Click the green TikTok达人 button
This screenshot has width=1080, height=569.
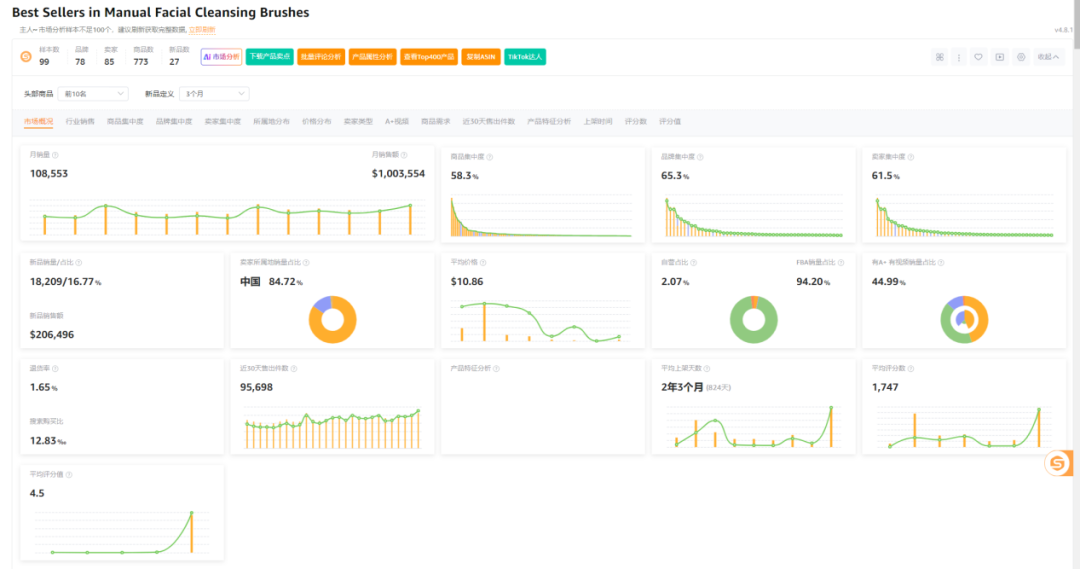pos(525,56)
